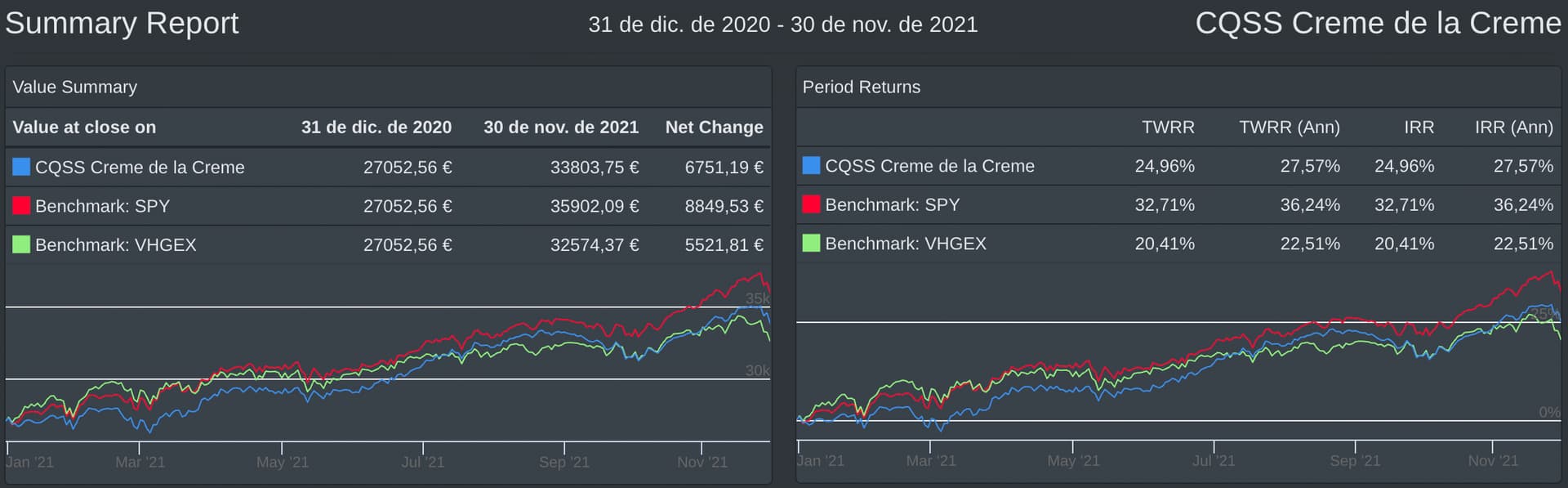The height and width of the screenshot is (488, 1568).
Task: Click the report date range header
Action: click(782, 25)
